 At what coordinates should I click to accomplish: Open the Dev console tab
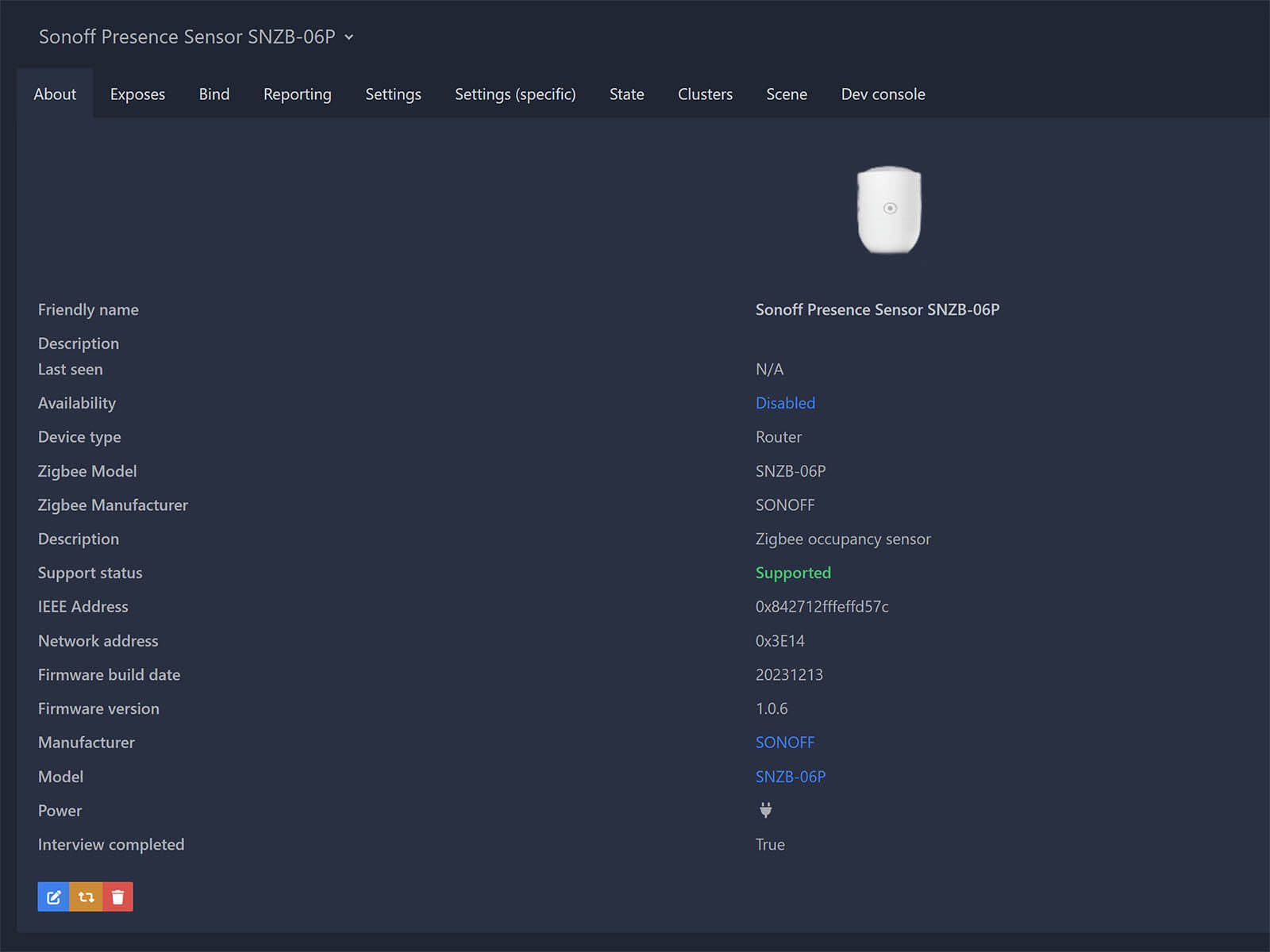883,94
